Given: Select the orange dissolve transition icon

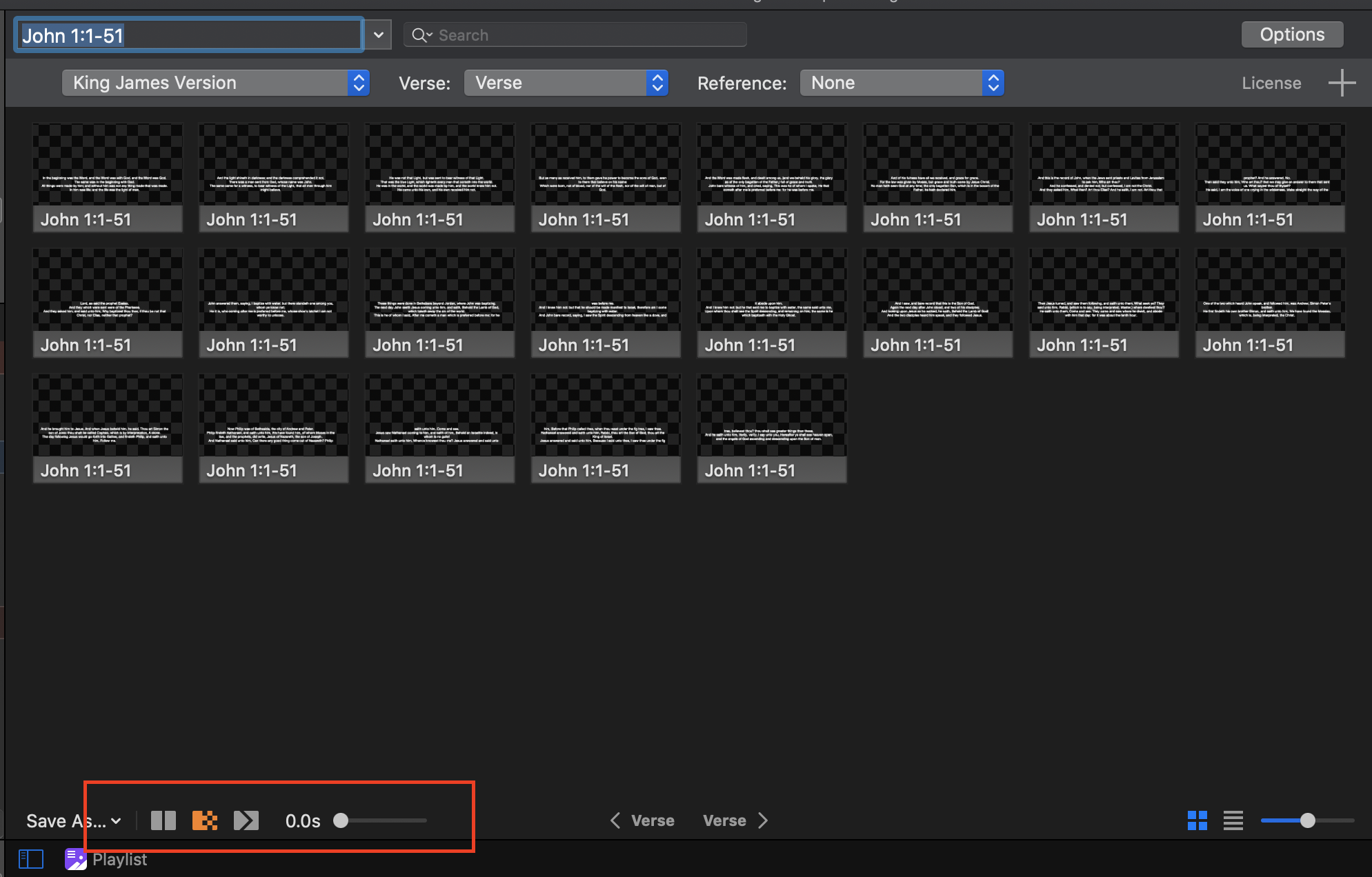Looking at the screenshot, I should point(205,820).
